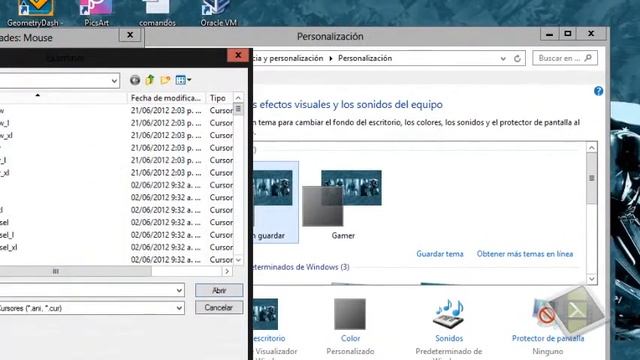Go up one folder level in file dialog
Image resolution: width=640 pixels, height=360 pixels.
tap(150, 80)
